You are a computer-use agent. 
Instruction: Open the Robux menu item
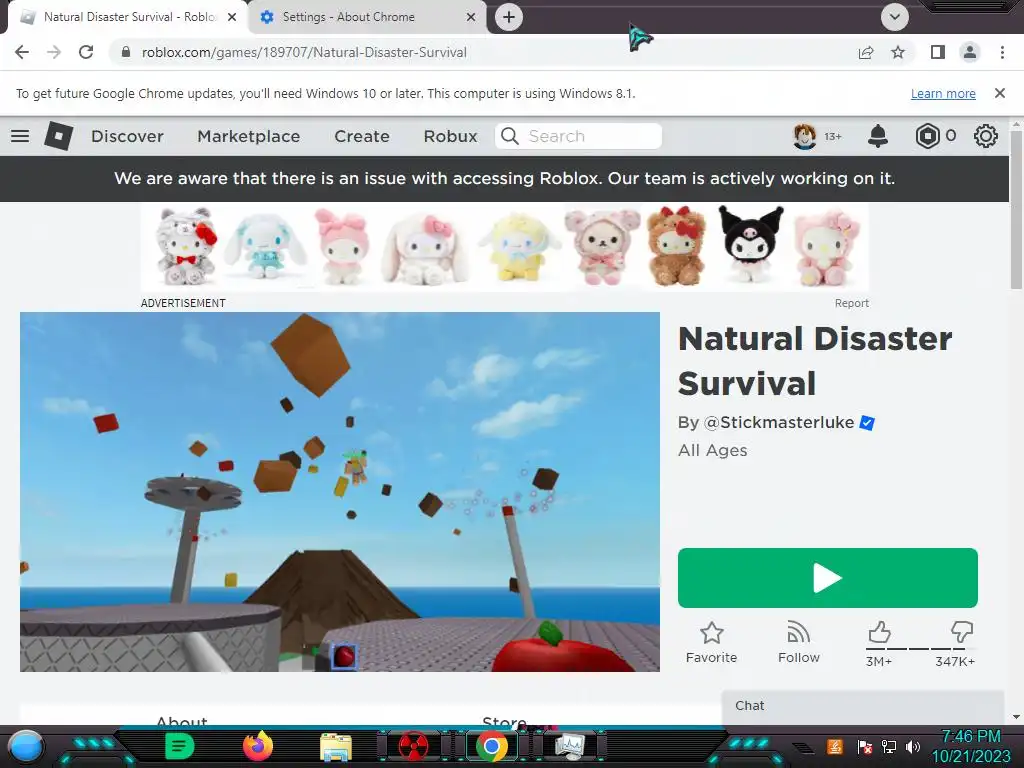pyautogui.click(x=451, y=136)
